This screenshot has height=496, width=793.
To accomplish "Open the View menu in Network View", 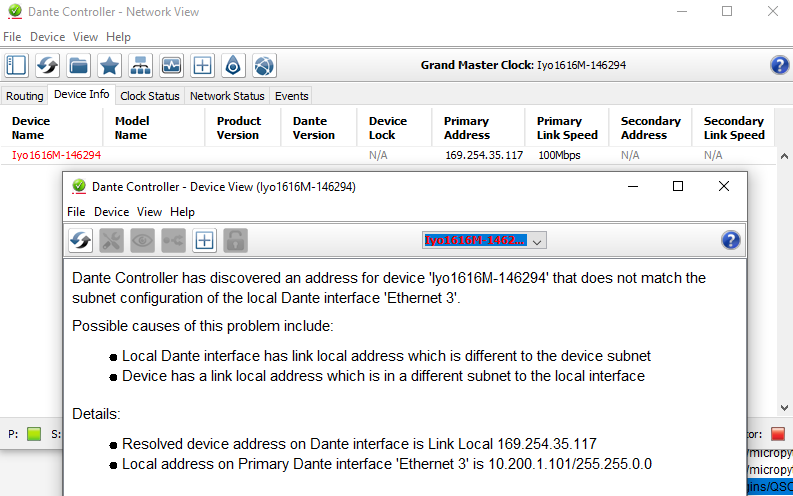I will click(85, 37).
